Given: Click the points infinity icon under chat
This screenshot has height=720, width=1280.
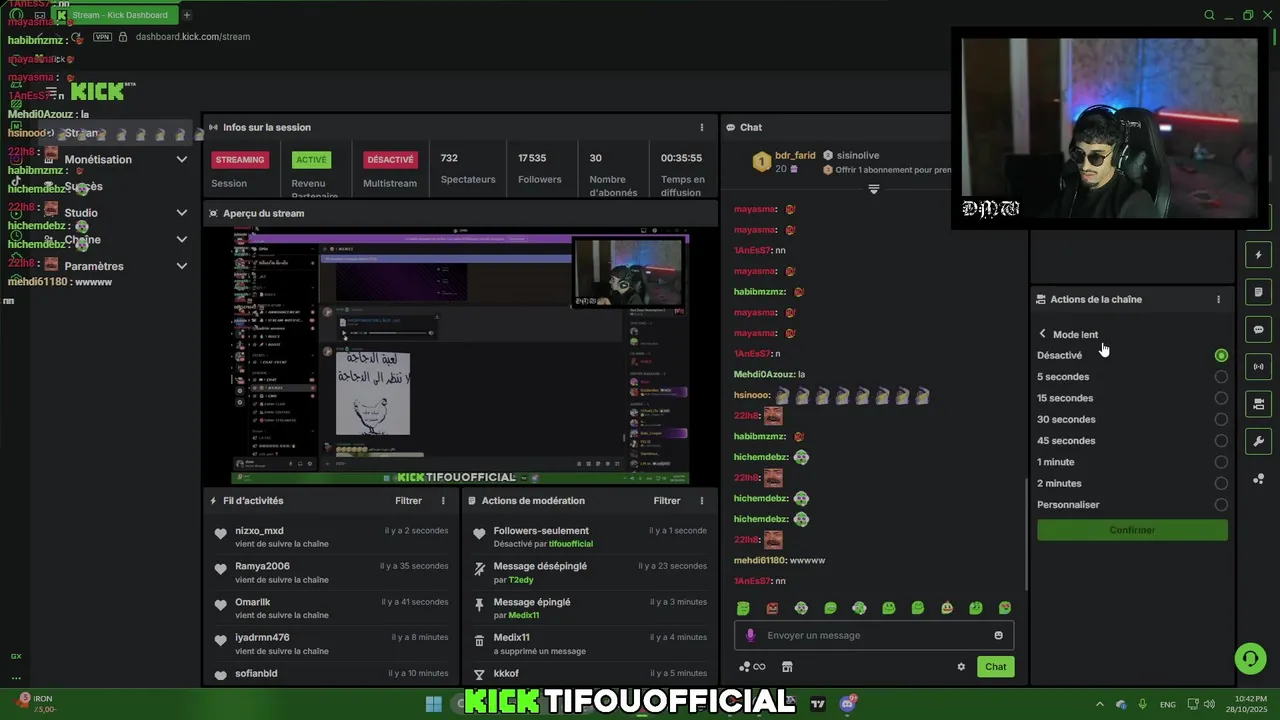Looking at the screenshot, I should pos(752,667).
